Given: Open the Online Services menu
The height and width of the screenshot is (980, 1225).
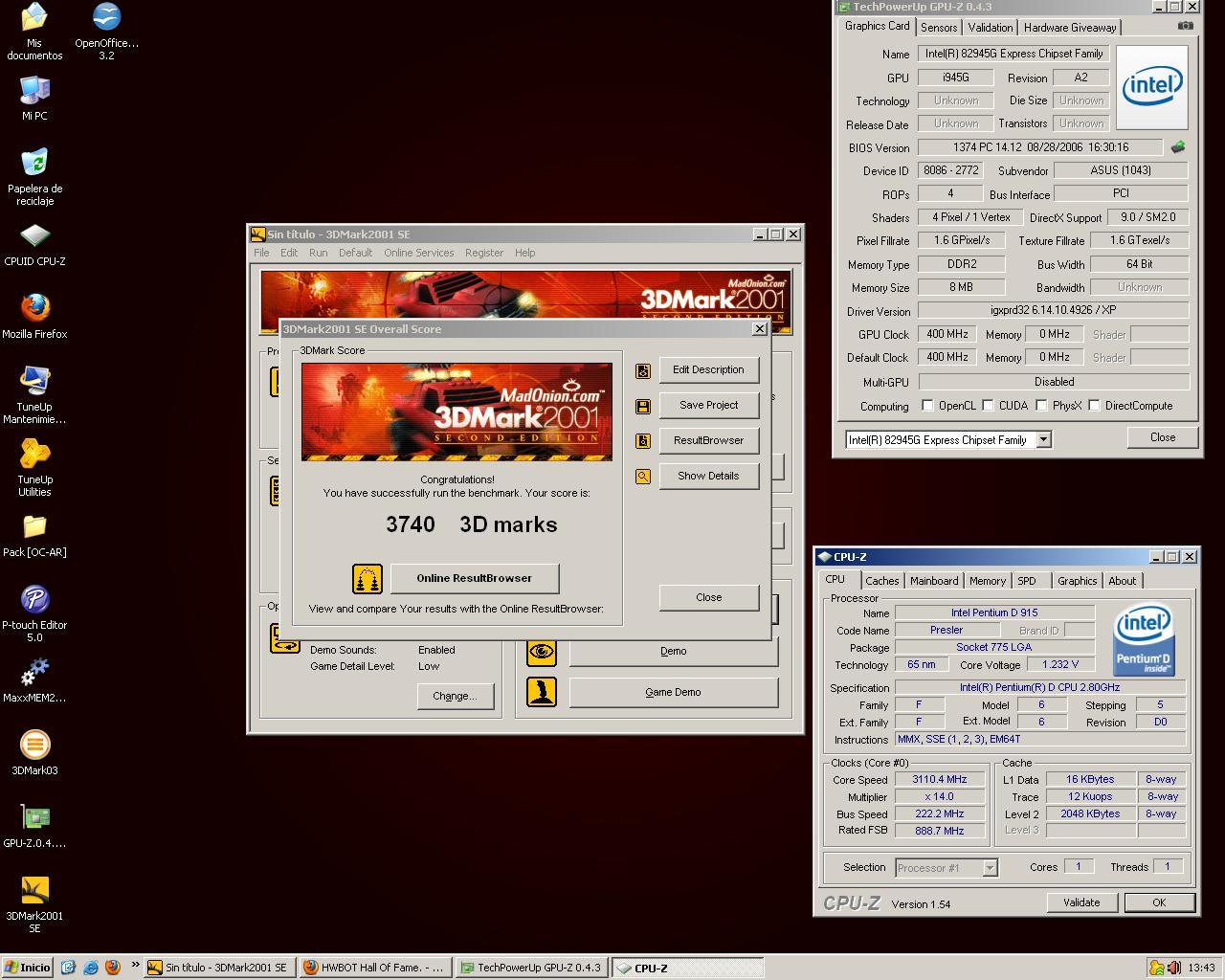Looking at the screenshot, I should click(418, 253).
